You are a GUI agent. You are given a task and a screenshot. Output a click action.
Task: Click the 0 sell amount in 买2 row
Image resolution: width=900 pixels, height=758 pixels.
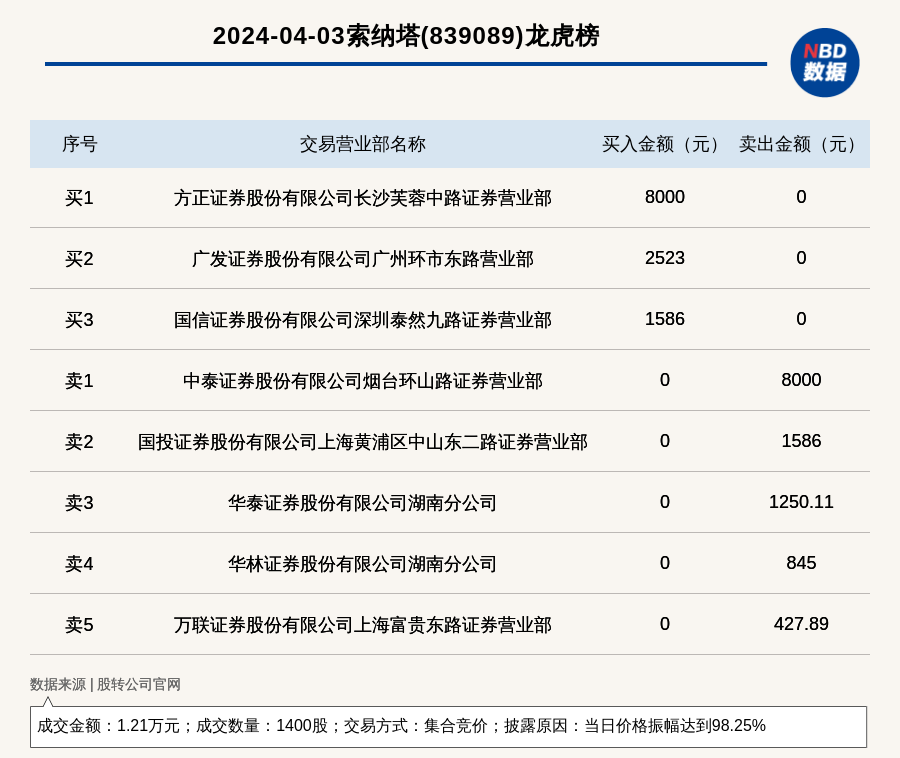(801, 258)
